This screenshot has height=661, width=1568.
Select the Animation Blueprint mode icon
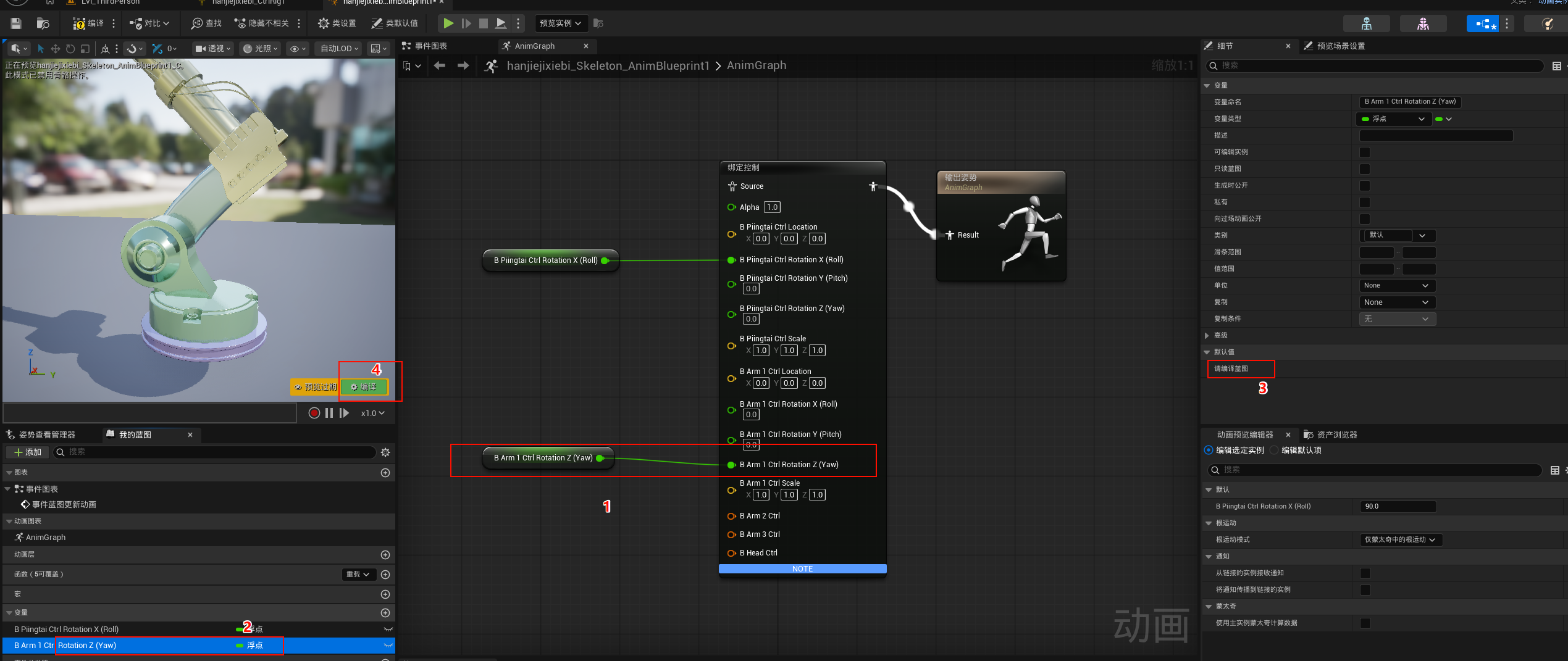click(x=1483, y=23)
